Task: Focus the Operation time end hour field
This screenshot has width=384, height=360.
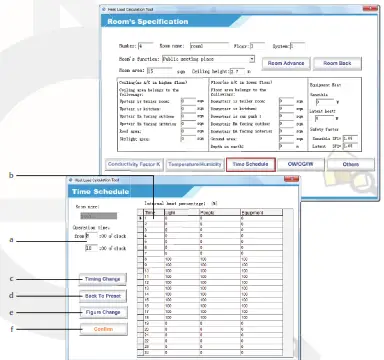Action: [91, 248]
